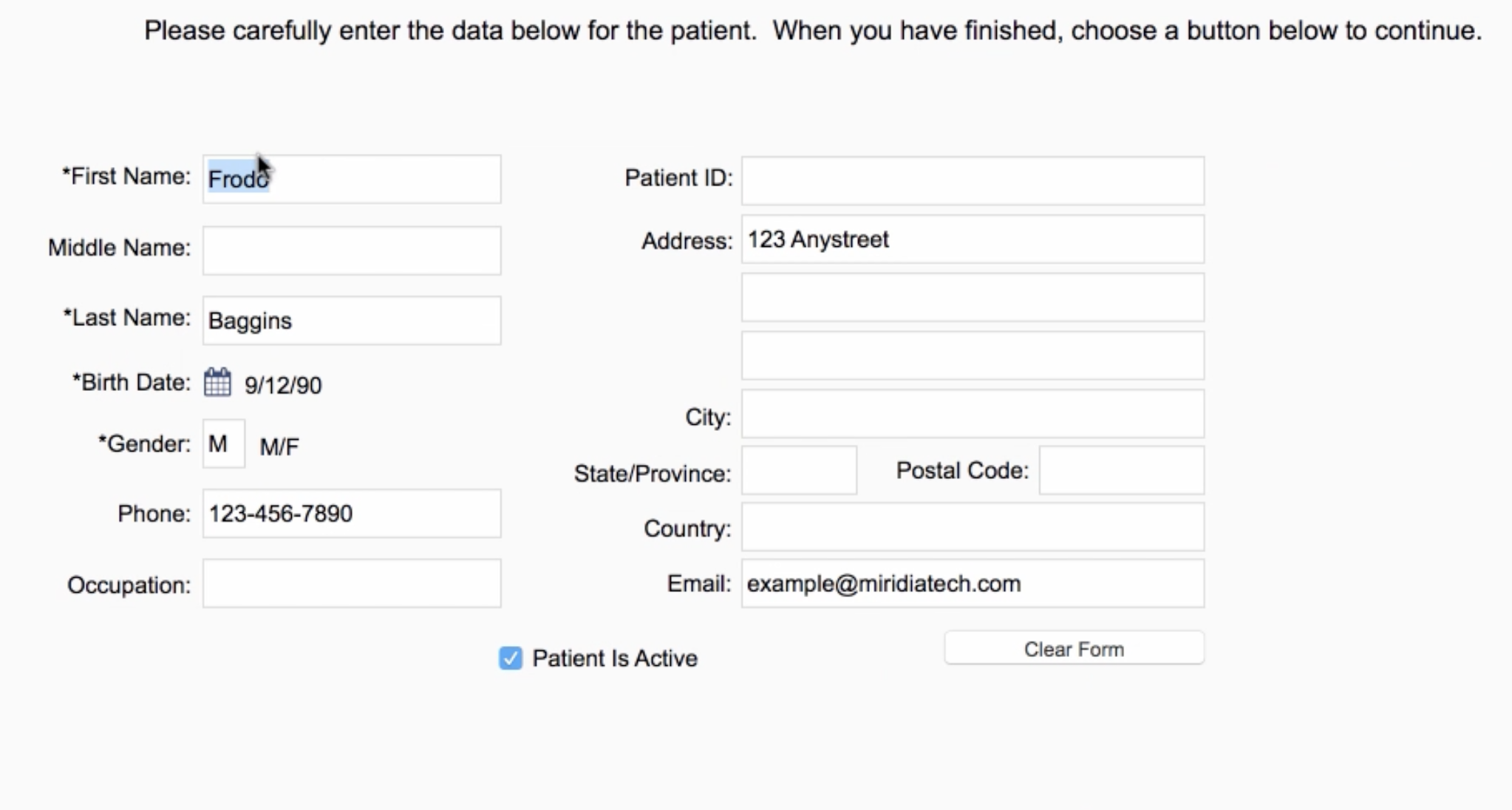Image resolution: width=1512 pixels, height=810 pixels.
Task: Focus the City input field
Action: click(x=973, y=414)
